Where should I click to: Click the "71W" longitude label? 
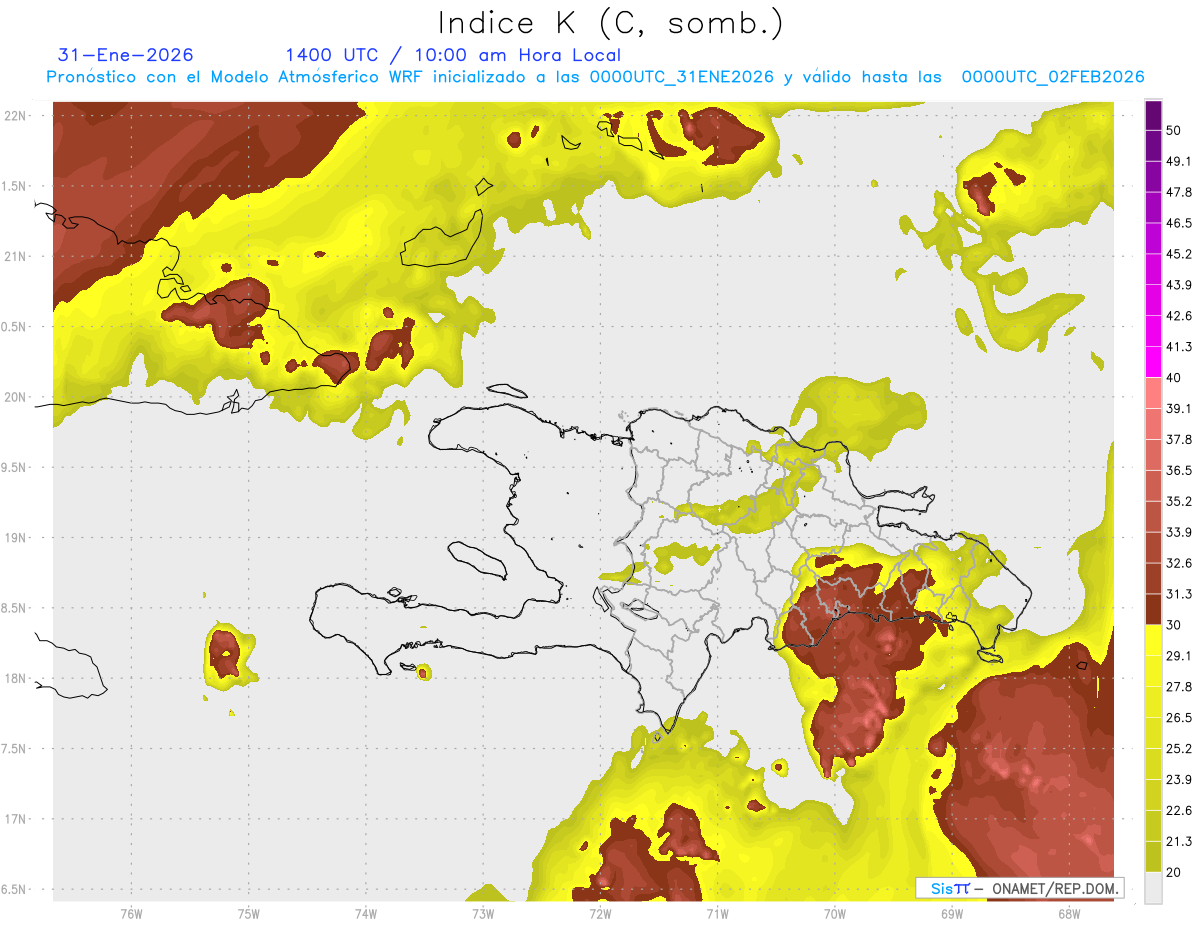click(x=717, y=913)
